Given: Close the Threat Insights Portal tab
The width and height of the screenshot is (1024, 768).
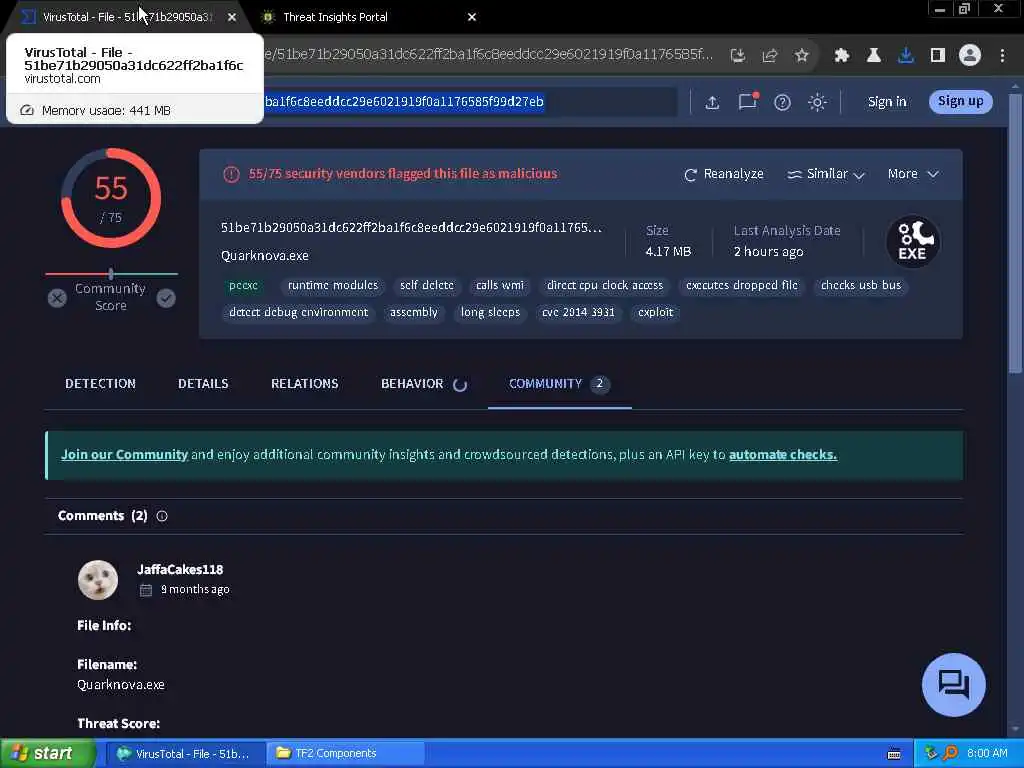Looking at the screenshot, I should 472,17.
